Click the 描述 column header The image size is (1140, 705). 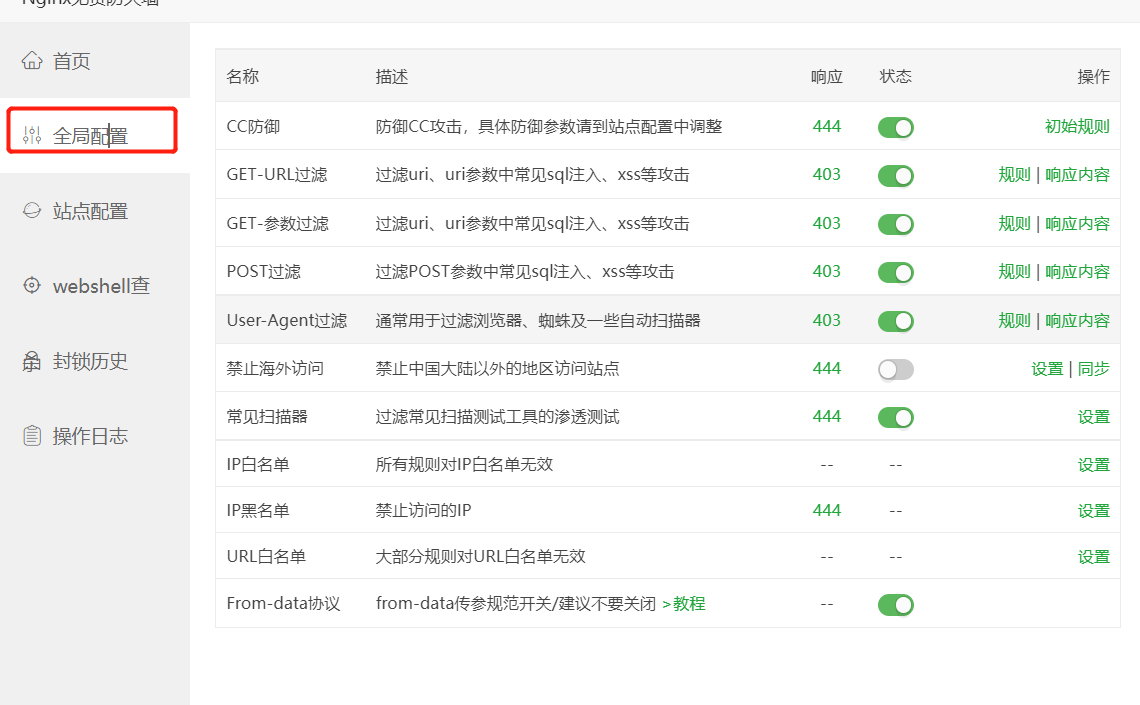[391, 76]
